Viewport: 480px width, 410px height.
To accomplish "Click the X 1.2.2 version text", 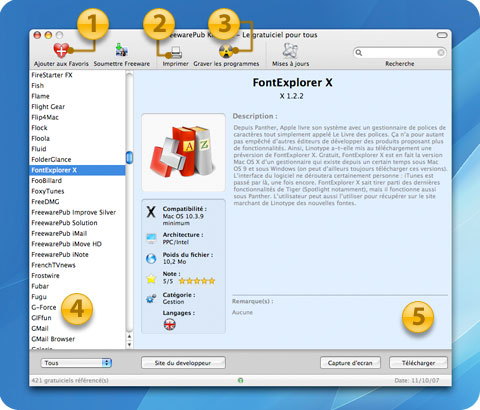I will (x=292, y=96).
